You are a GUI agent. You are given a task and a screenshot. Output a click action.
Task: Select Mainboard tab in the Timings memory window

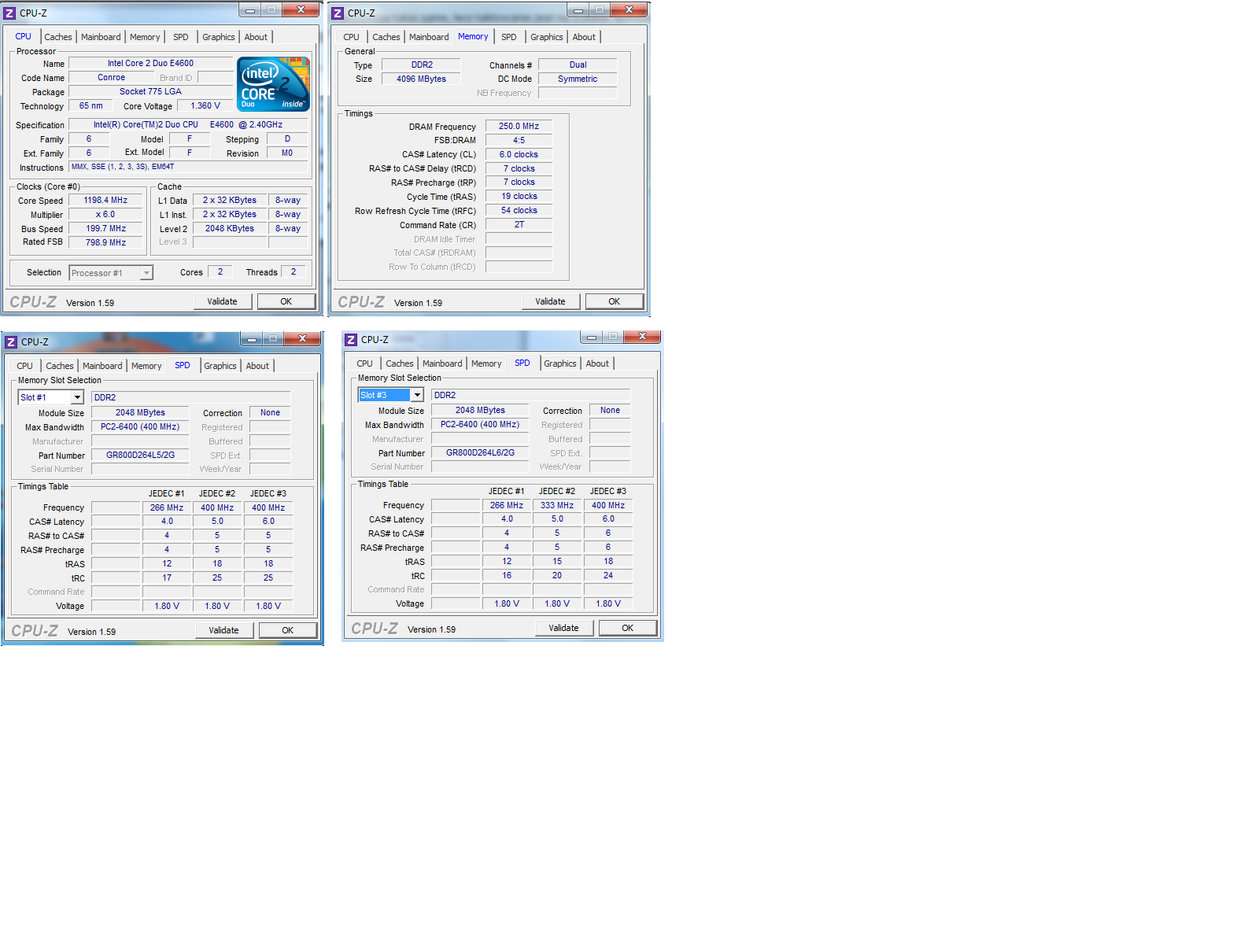(x=429, y=37)
